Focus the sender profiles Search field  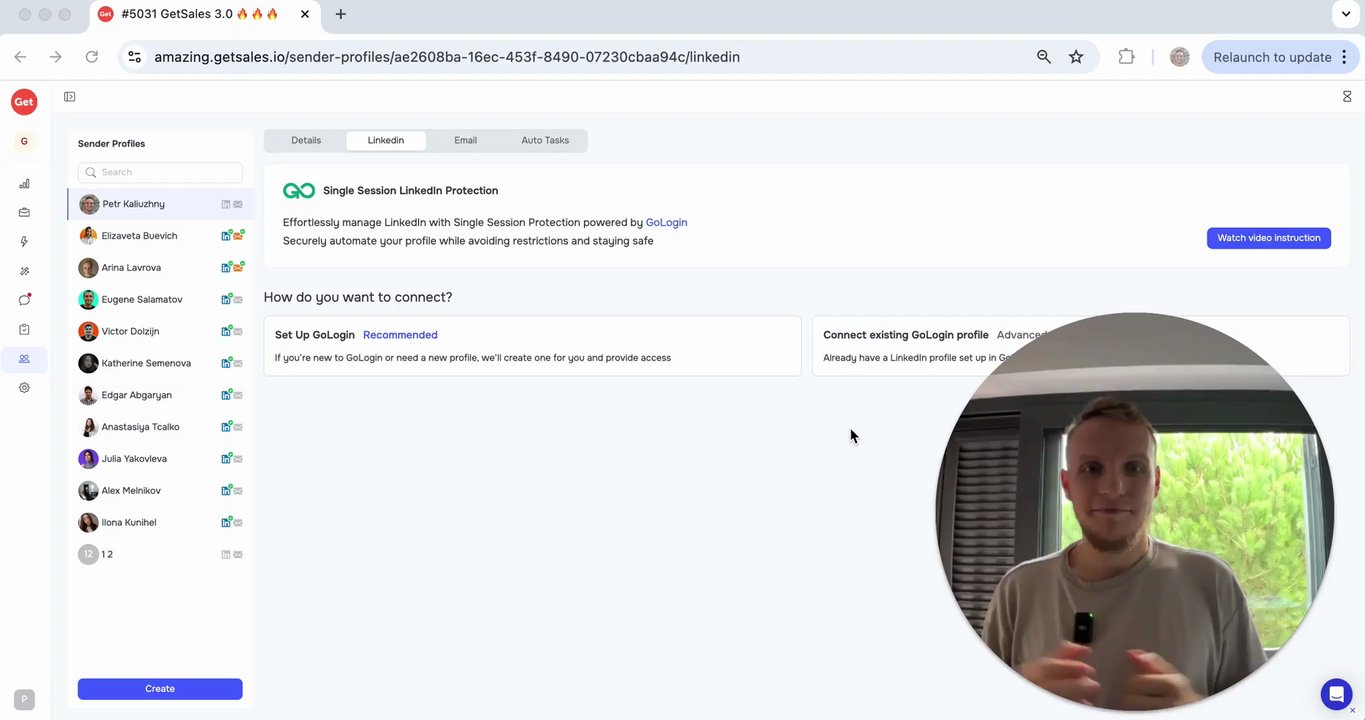160,172
